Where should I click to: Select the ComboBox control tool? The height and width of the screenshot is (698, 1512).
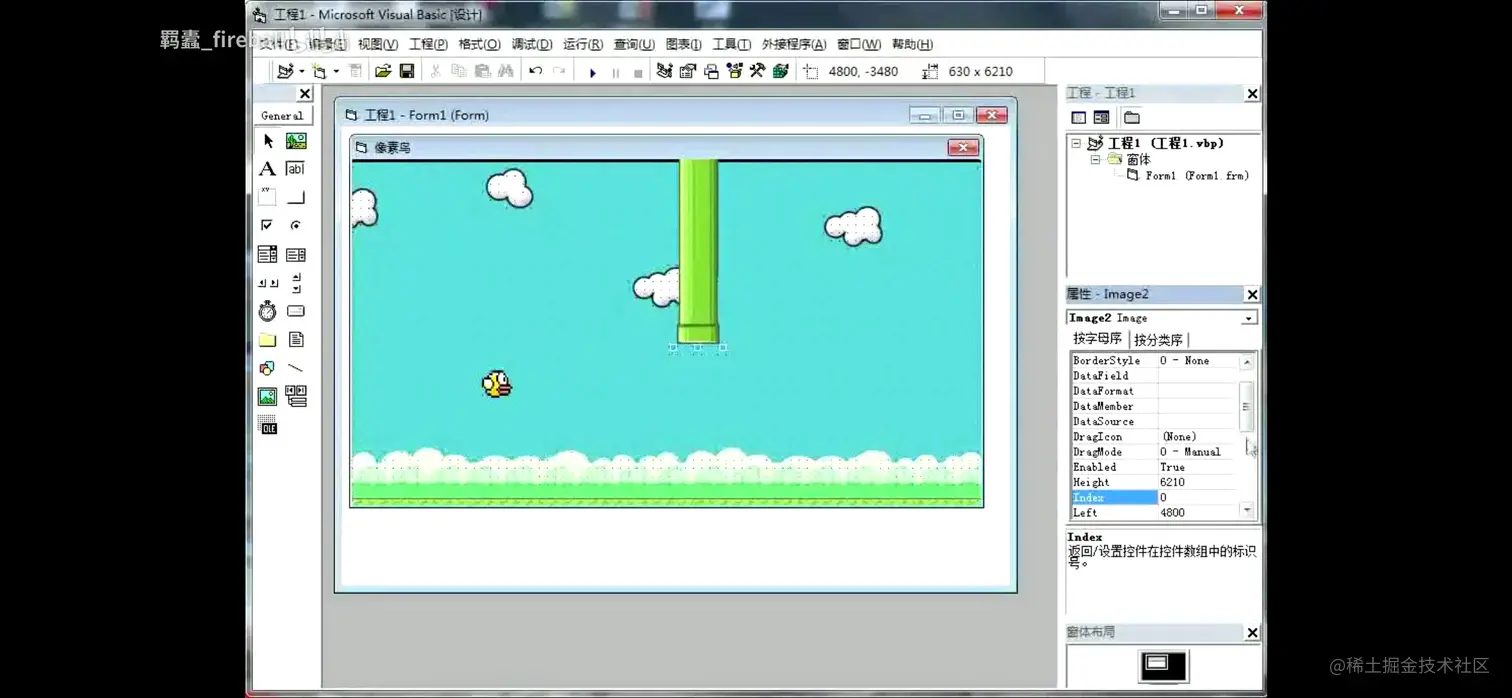pyautogui.click(x=268, y=254)
